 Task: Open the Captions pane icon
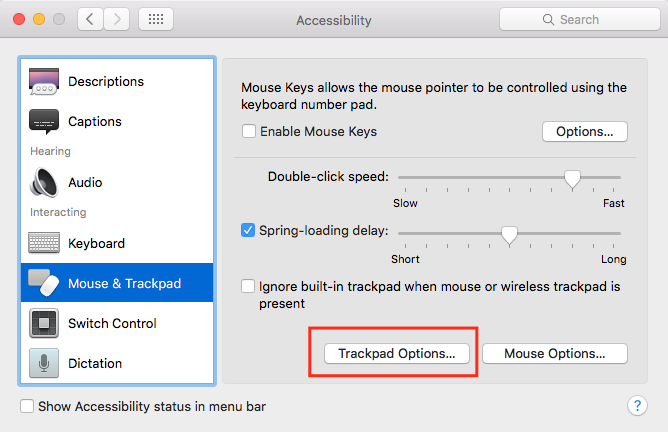tap(44, 122)
